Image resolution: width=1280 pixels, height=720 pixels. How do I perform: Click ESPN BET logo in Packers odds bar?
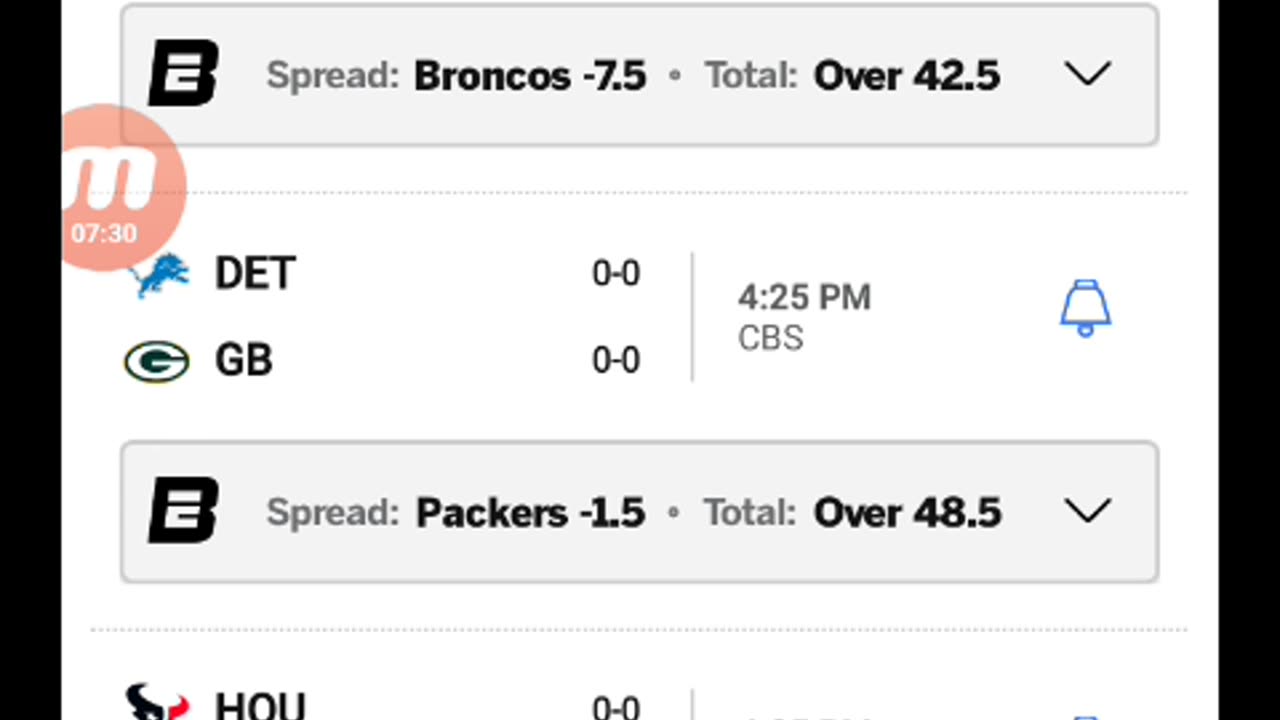pos(183,511)
